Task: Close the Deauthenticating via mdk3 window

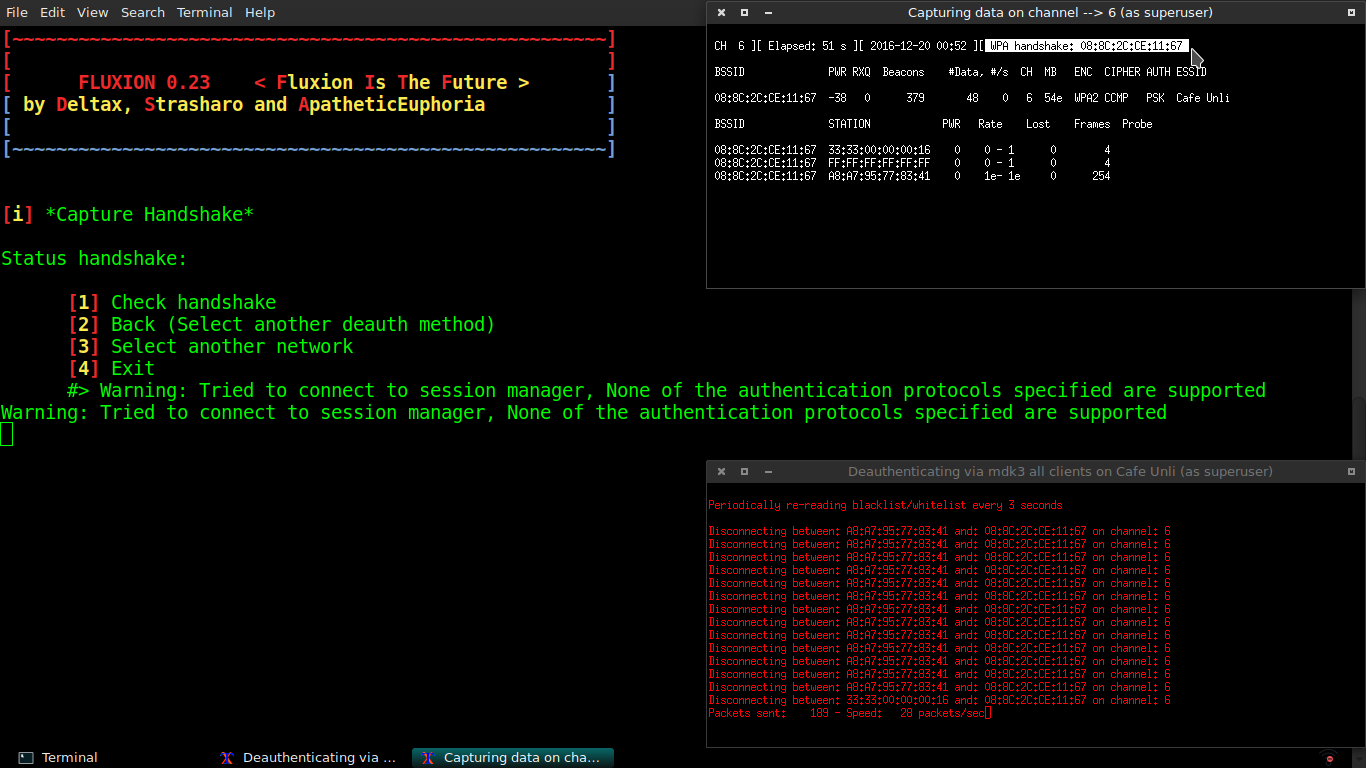Action: (x=720, y=471)
